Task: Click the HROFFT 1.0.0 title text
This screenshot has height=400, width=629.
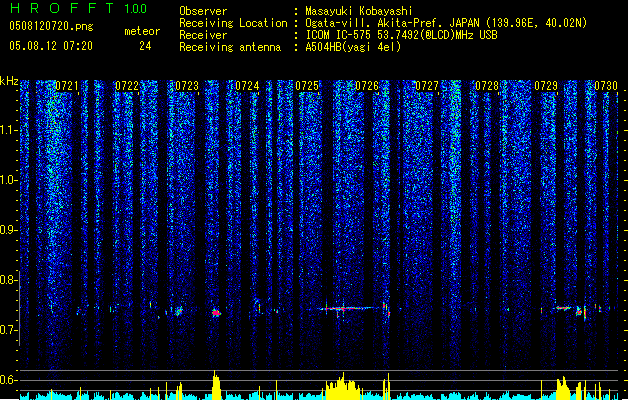Action: [x=79, y=8]
